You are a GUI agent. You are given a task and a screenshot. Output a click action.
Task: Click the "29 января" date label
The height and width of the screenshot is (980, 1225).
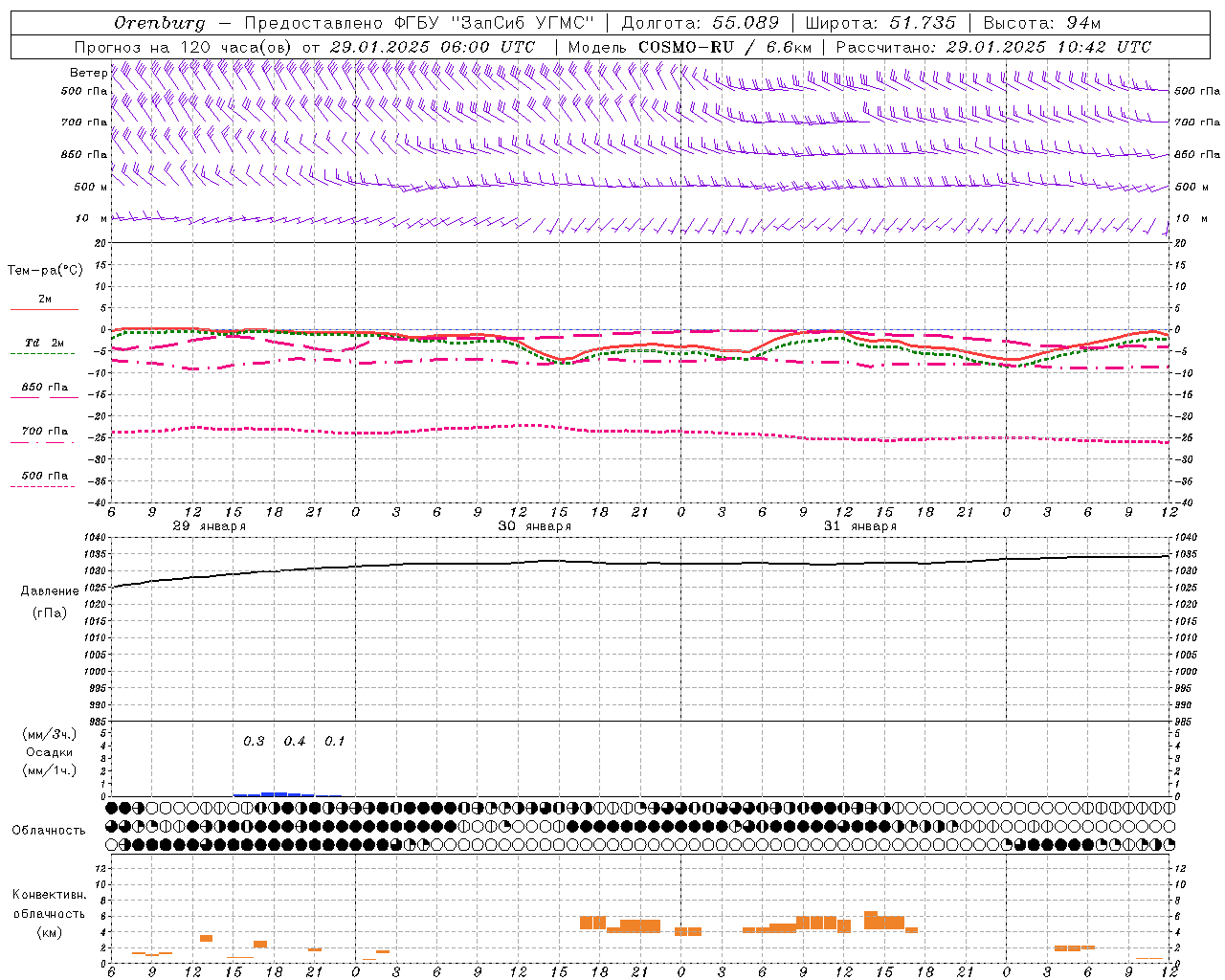(x=209, y=526)
